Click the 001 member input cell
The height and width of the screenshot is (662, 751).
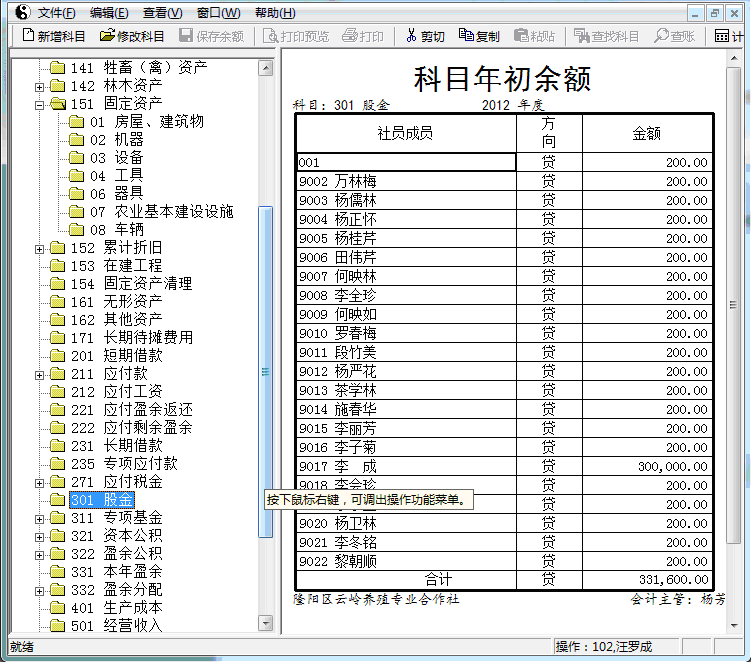[406, 162]
